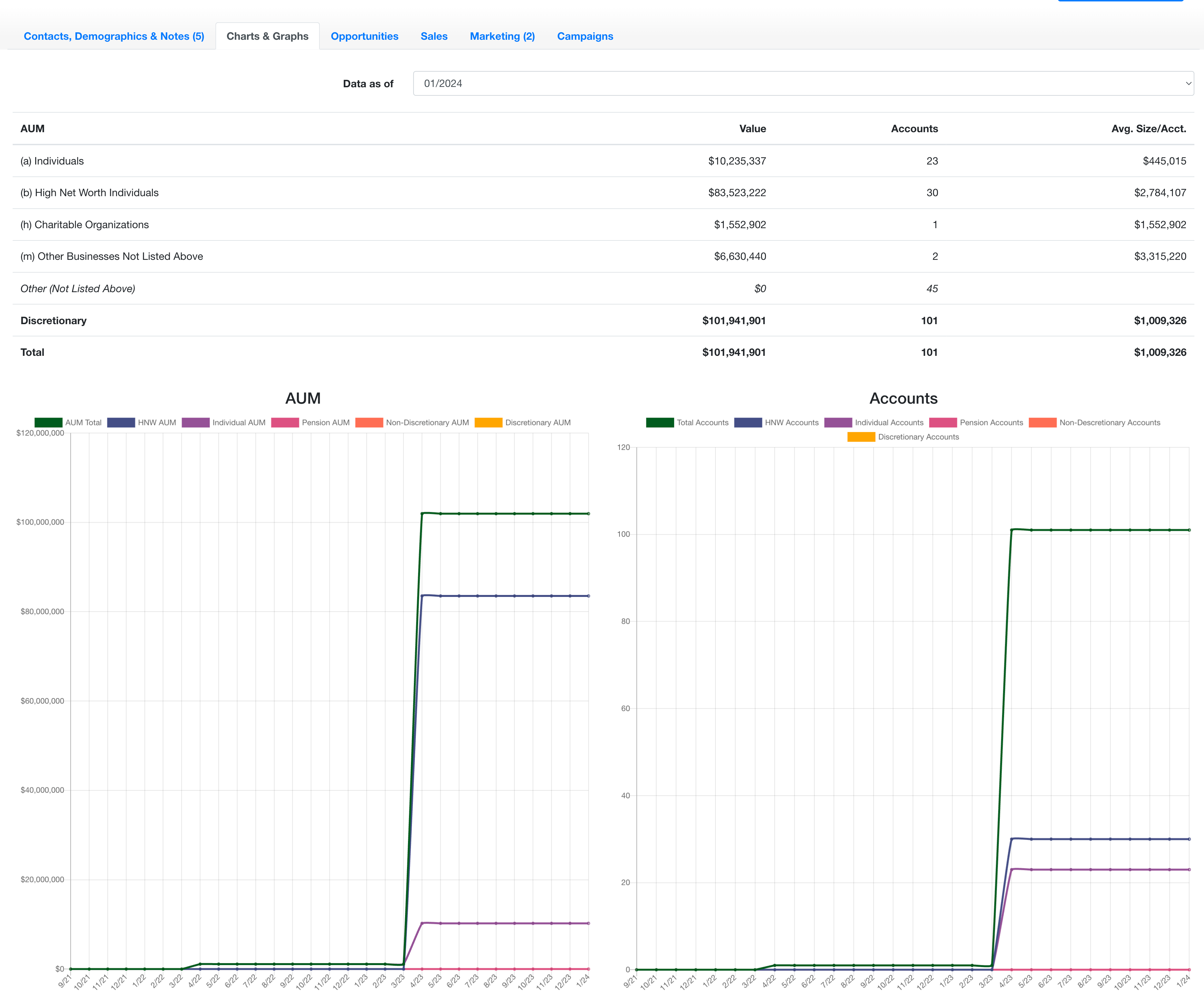Open the Campaigns tab
This screenshot has height=998, width=1204.
584,36
